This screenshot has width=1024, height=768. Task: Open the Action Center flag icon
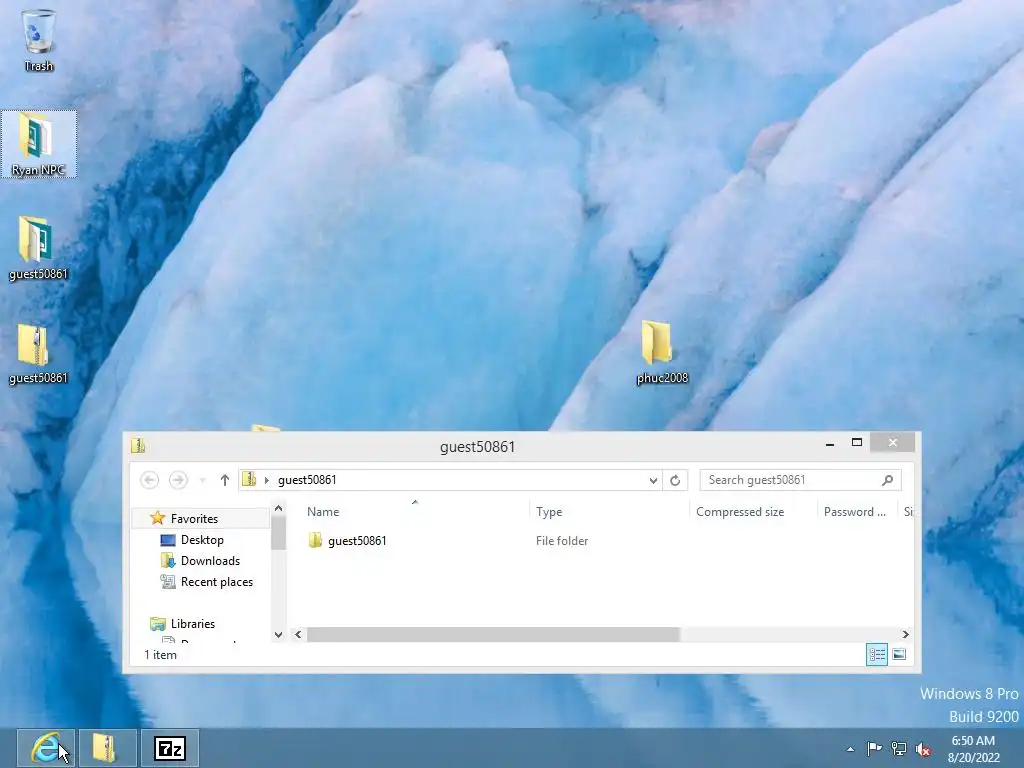pyautogui.click(x=874, y=748)
